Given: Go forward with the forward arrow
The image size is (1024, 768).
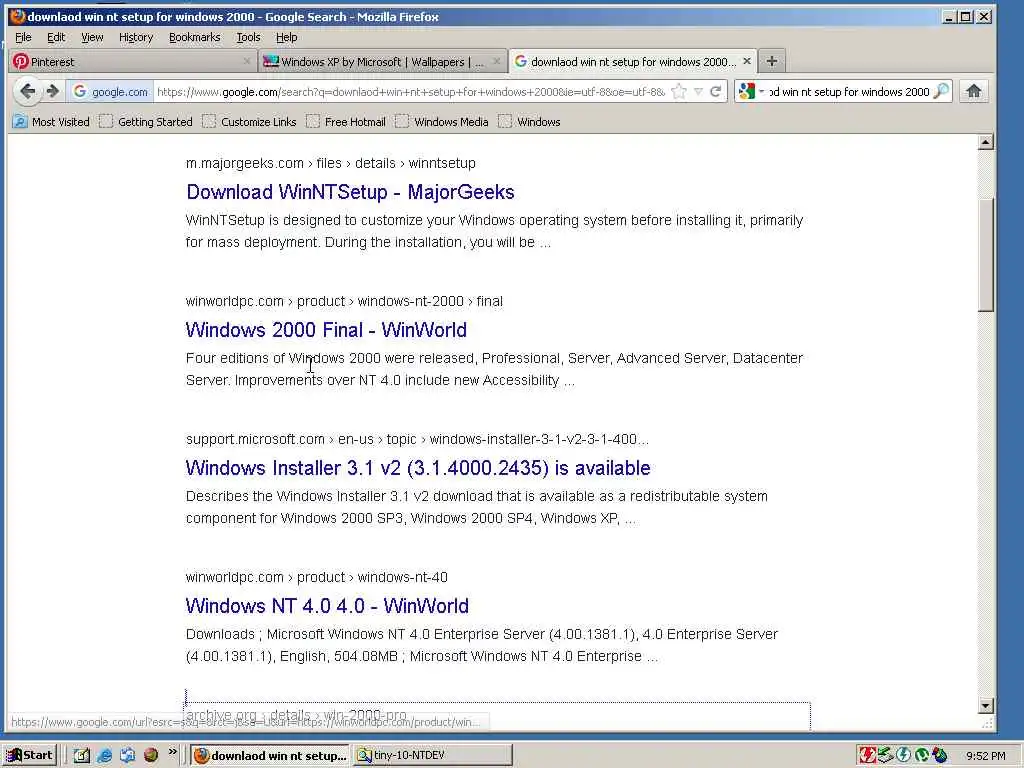Looking at the screenshot, I should [x=53, y=91].
